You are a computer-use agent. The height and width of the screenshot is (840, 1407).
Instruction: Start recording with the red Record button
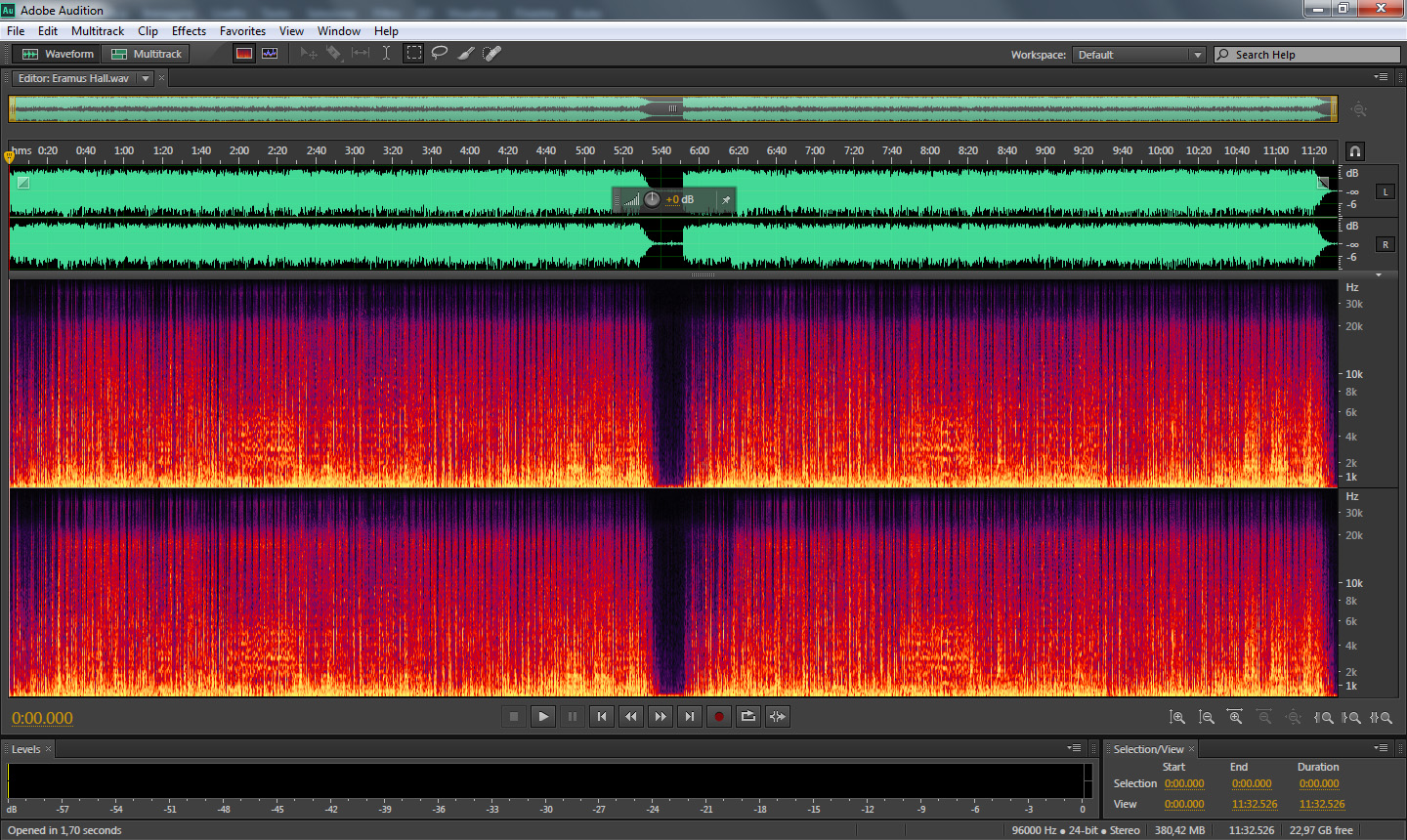click(x=719, y=717)
